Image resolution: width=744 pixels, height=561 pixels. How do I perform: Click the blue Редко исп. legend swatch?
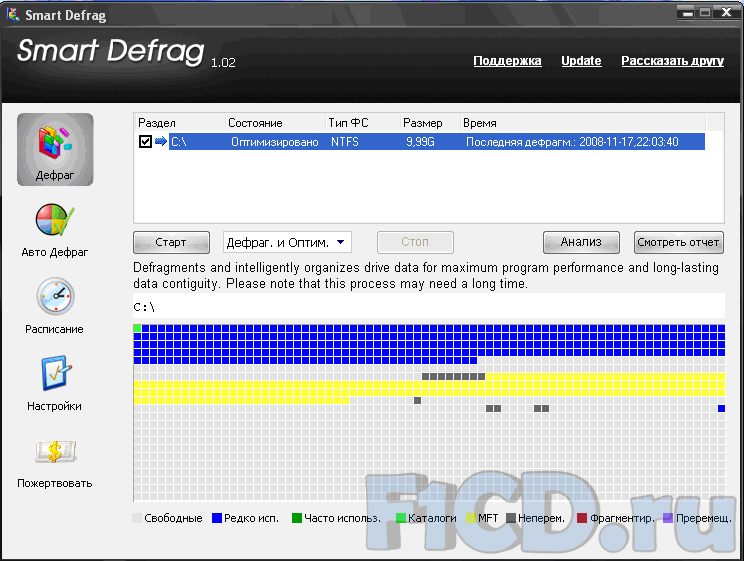pos(217,518)
